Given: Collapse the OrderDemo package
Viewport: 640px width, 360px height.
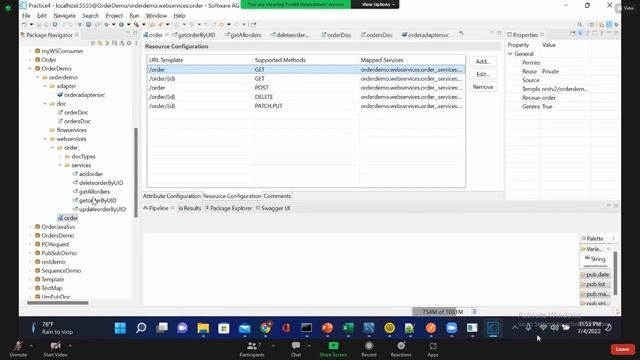Looking at the screenshot, I should (x=30, y=69).
